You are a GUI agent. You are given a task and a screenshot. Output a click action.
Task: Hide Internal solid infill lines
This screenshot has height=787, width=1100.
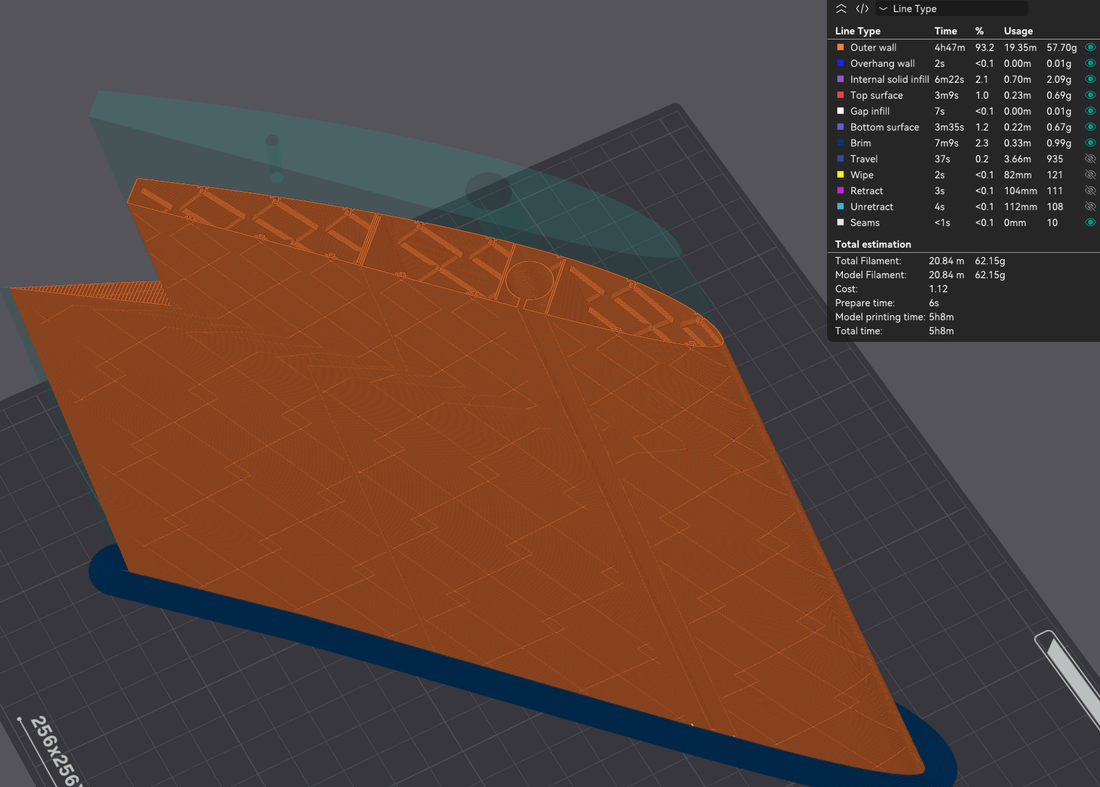1090,79
